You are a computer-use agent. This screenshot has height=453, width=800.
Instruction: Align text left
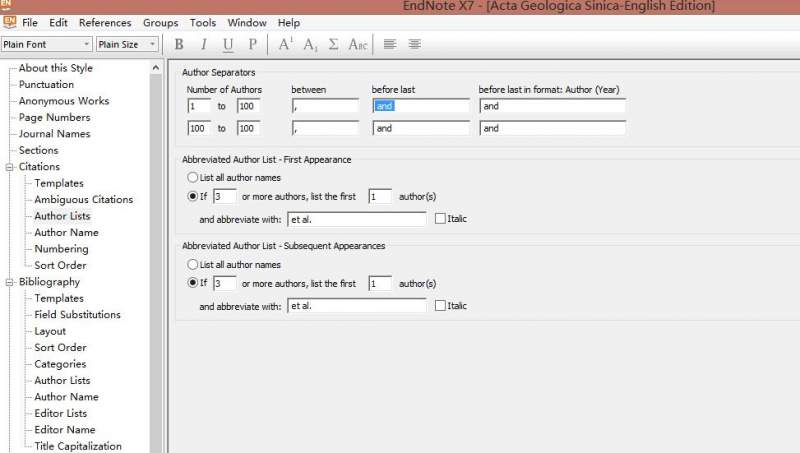390,44
